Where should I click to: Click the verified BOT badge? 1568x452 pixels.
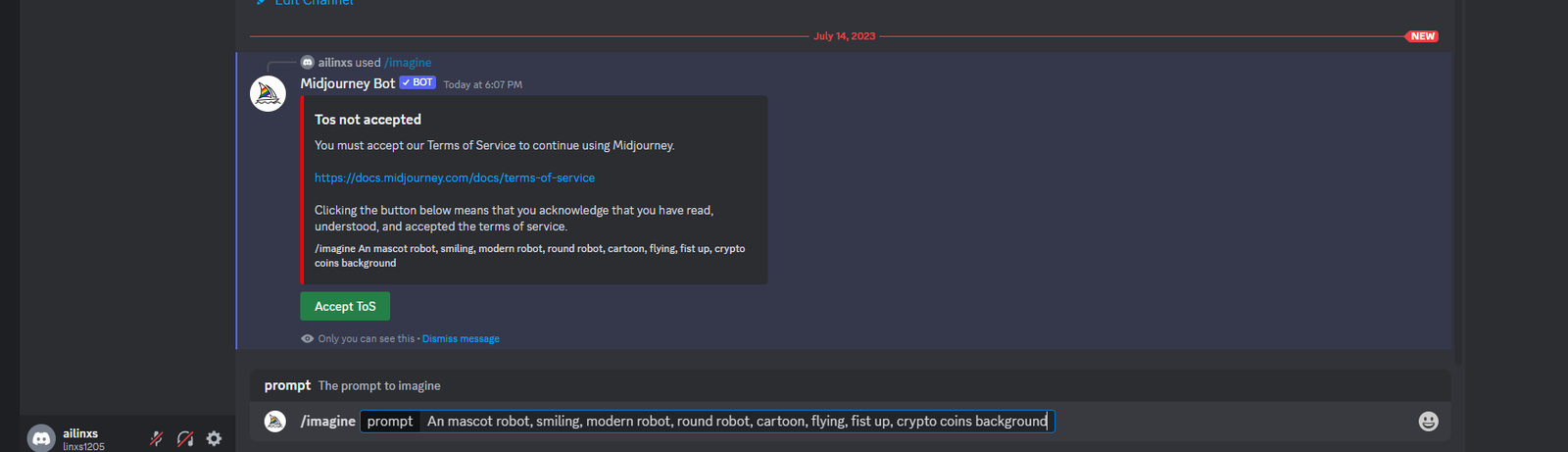point(417,83)
